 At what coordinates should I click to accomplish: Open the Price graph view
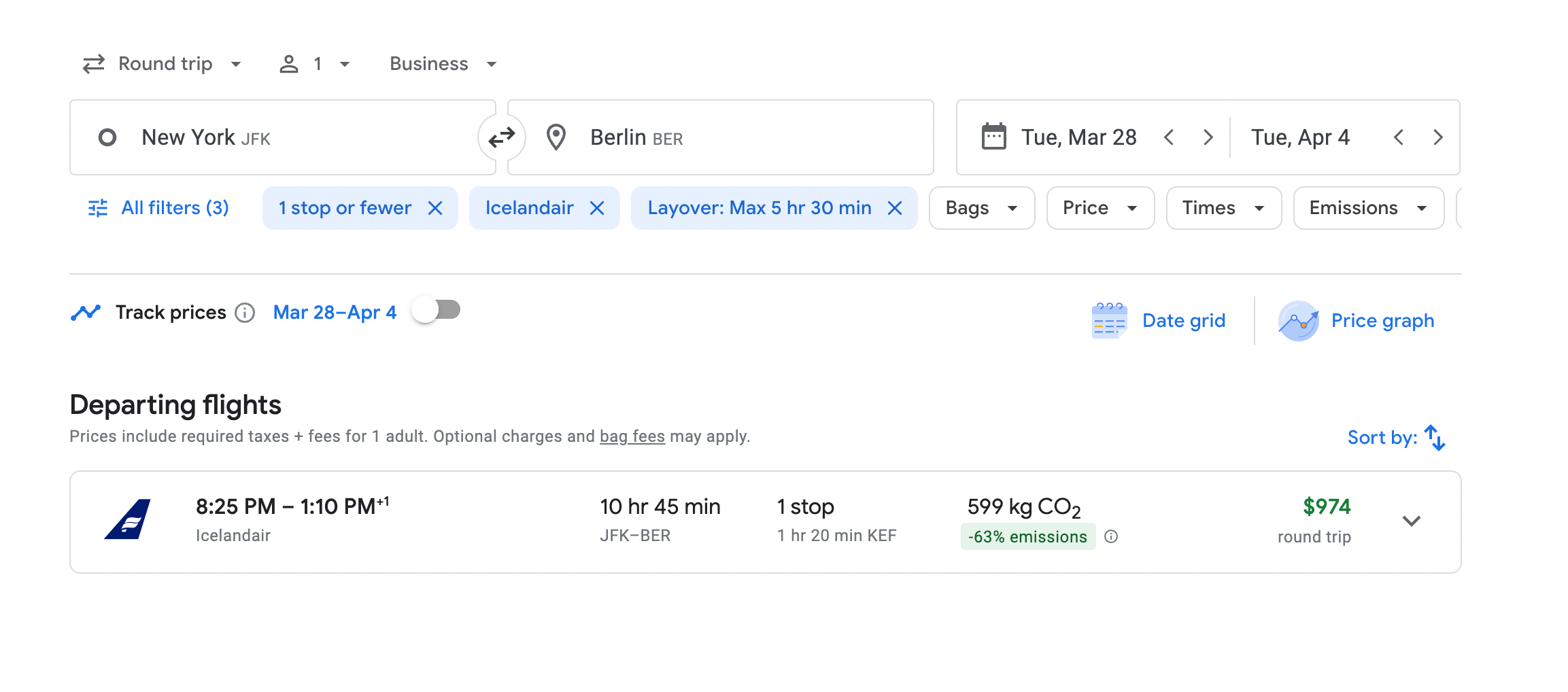coord(1357,321)
